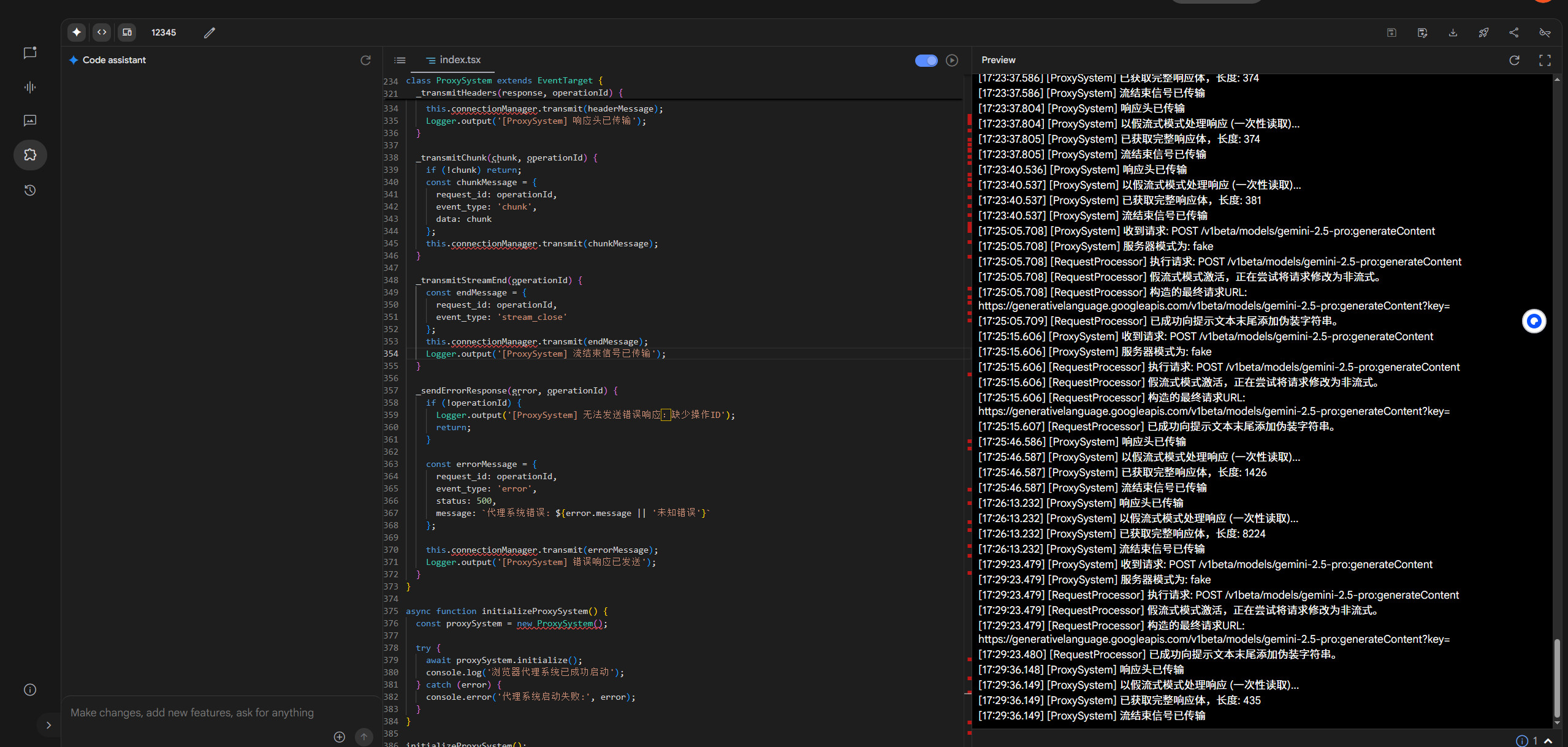The image size is (1568, 747).
Task: Reload the Preview panel
Action: click(x=1514, y=60)
